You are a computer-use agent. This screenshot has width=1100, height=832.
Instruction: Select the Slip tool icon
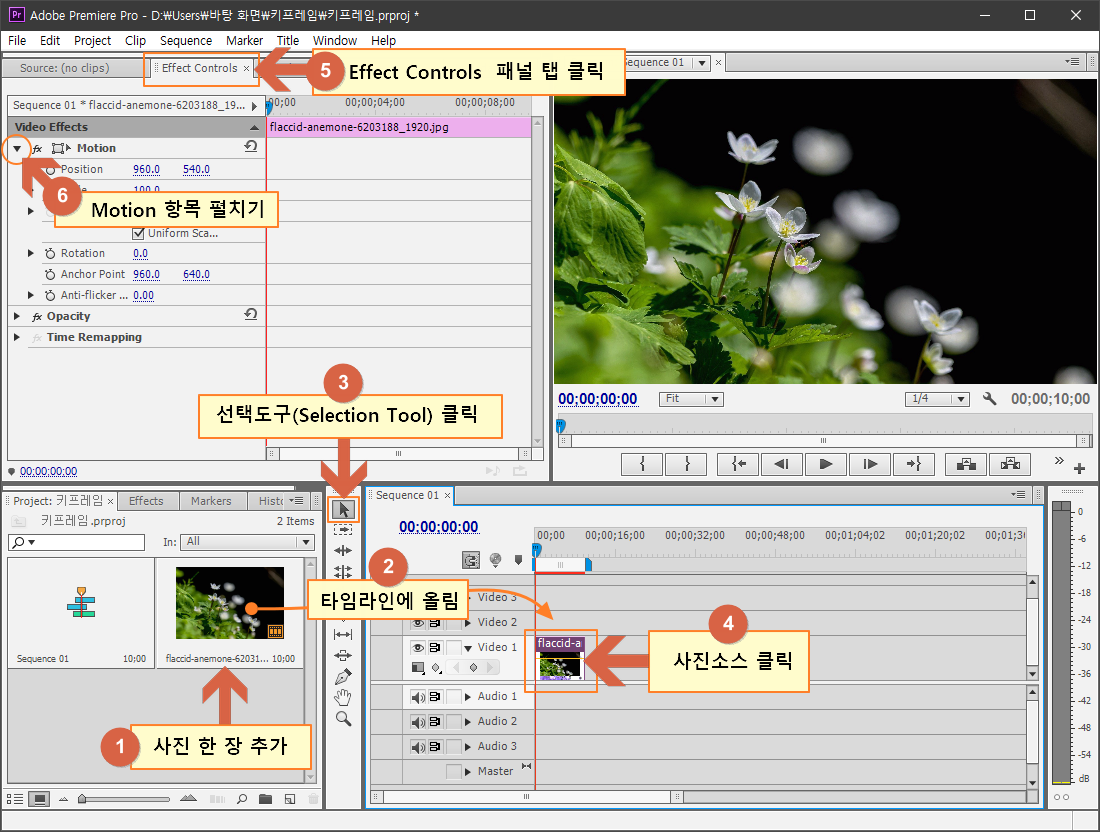point(343,635)
